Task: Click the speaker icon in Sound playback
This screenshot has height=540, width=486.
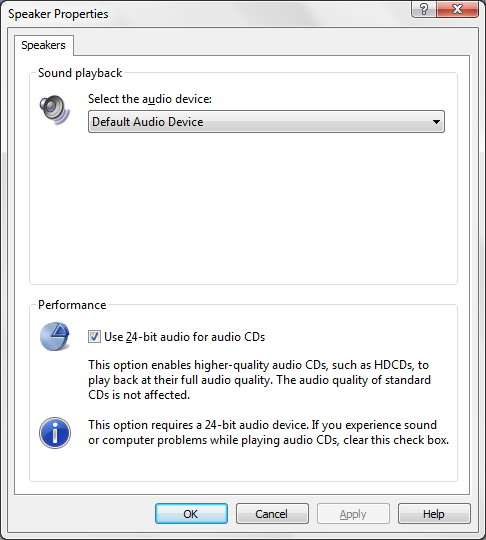Action: (x=54, y=110)
